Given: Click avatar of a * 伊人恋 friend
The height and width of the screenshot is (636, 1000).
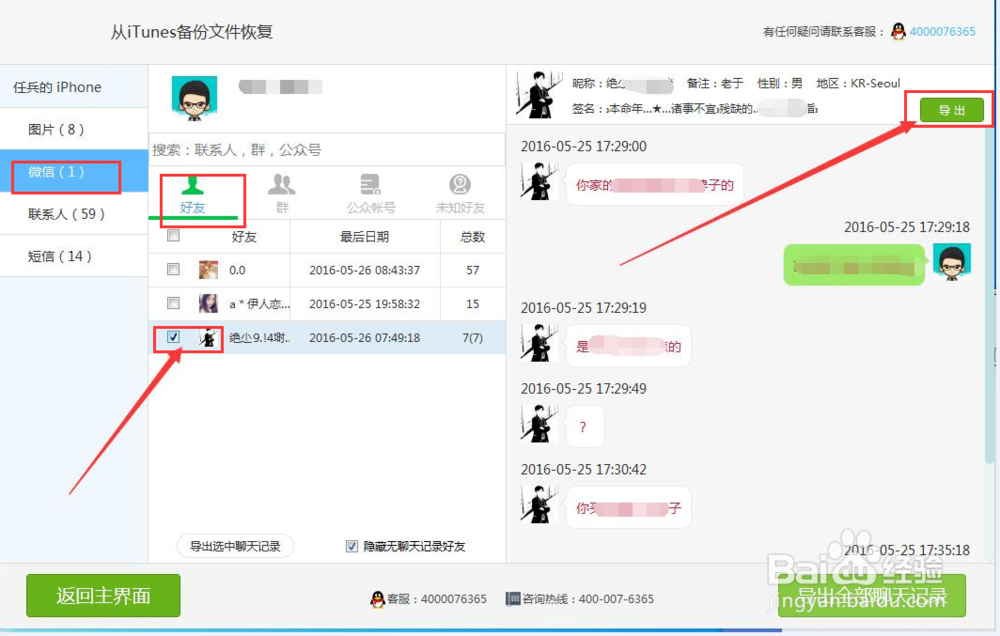Looking at the screenshot, I should coord(208,304).
